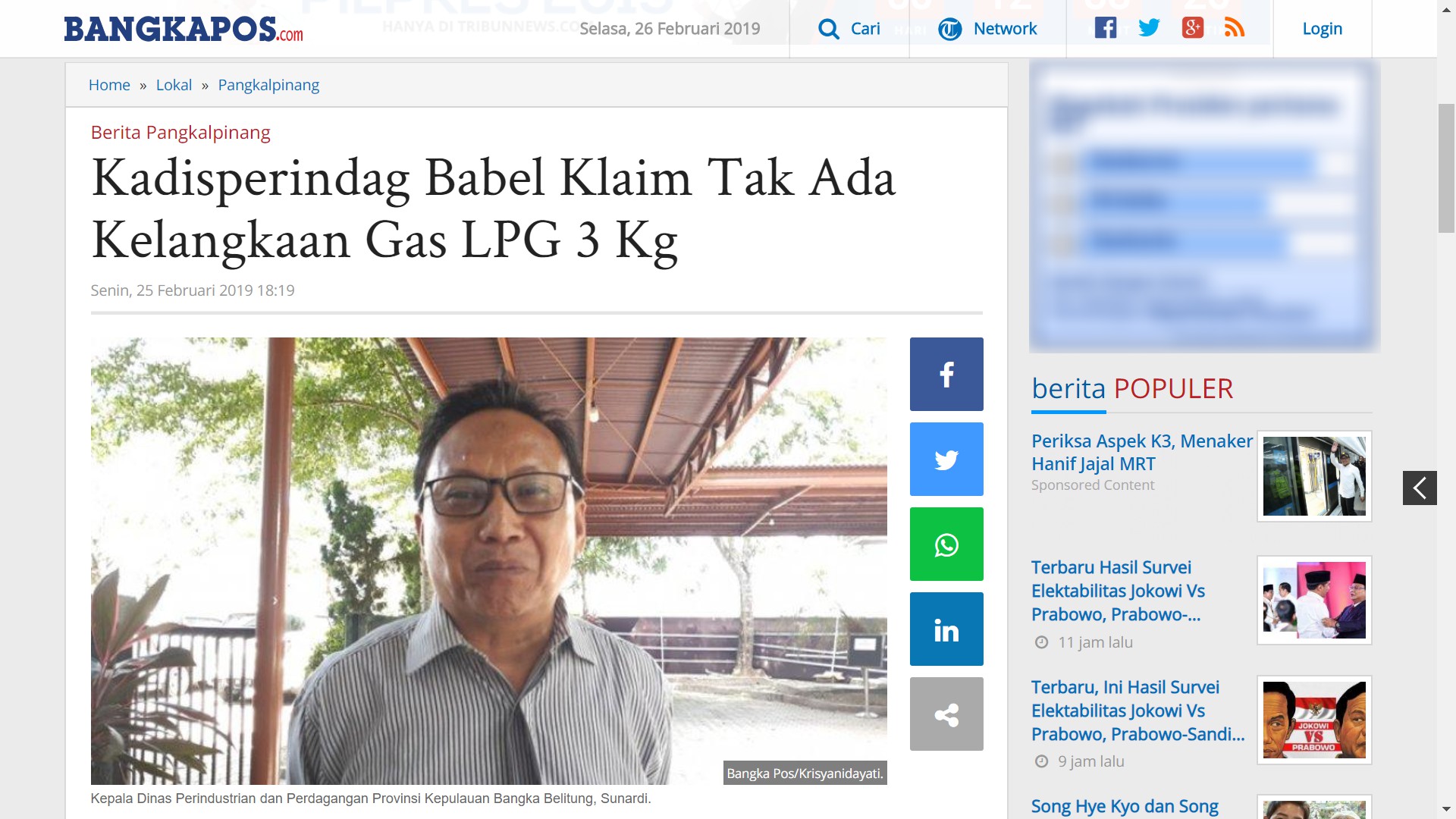The width and height of the screenshot is (1456, 819).
Task: Click the Bangkapos.com logo
Action: point(184,29)
